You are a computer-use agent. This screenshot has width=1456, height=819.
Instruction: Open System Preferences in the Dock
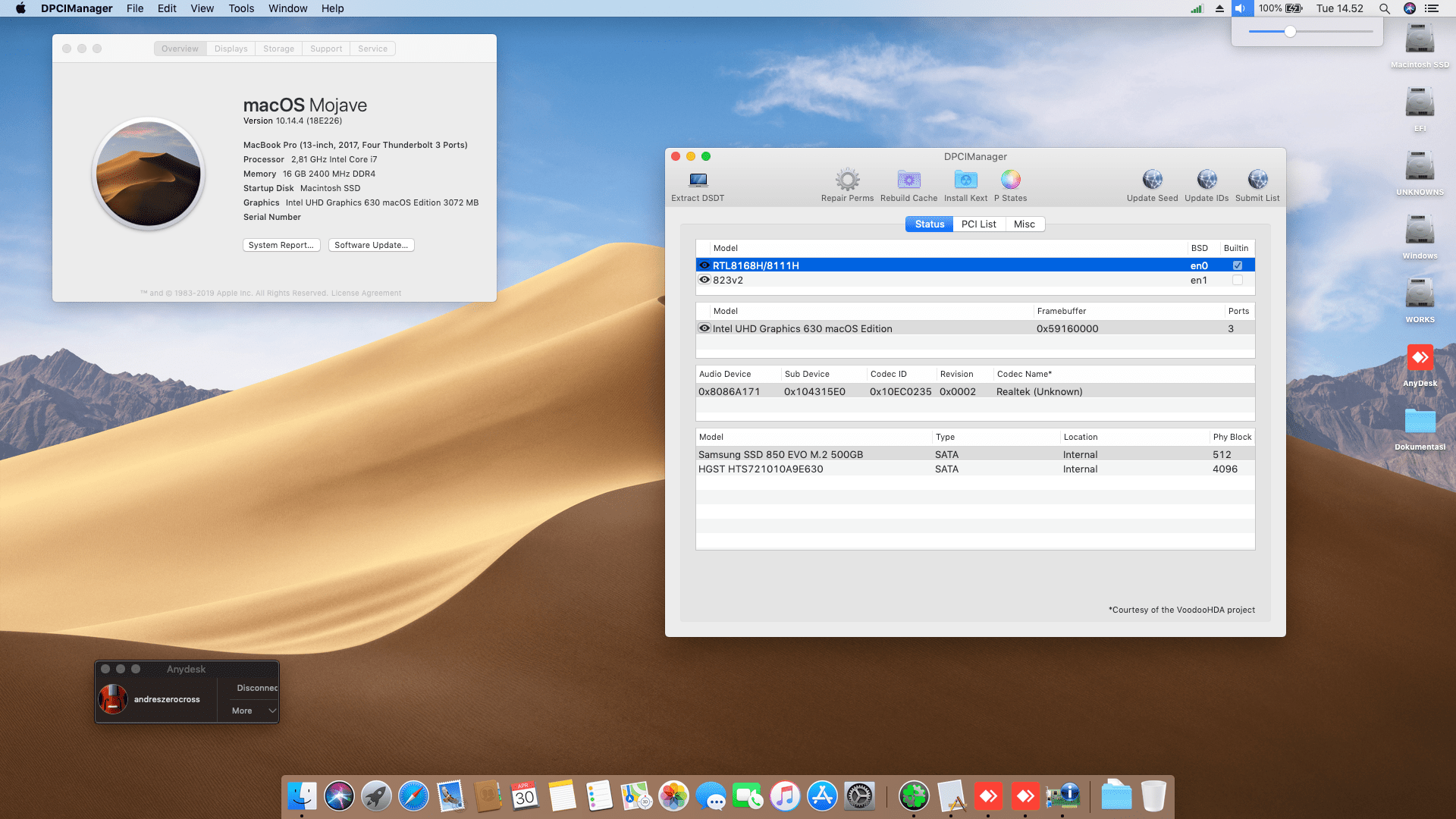coord(859,796)
